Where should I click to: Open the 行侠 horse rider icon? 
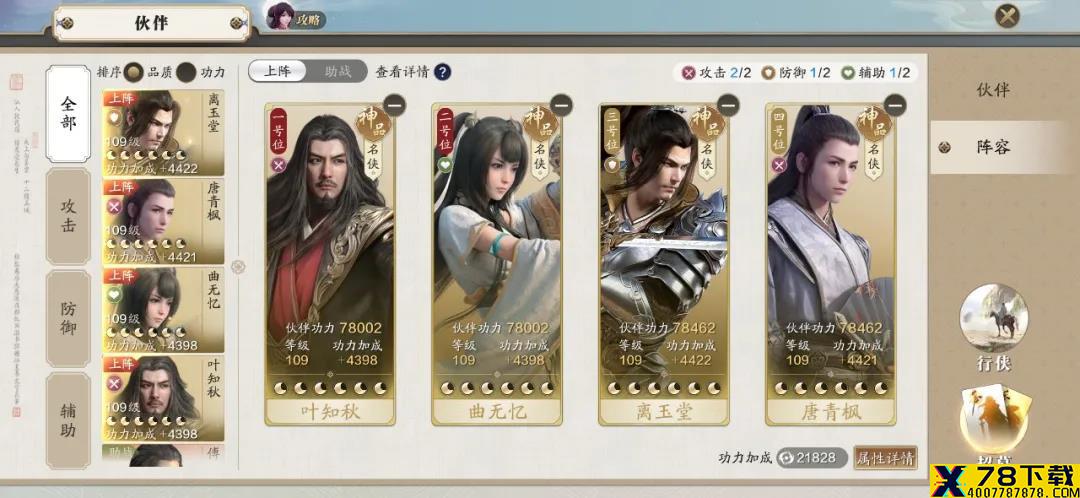coord(993,318)
